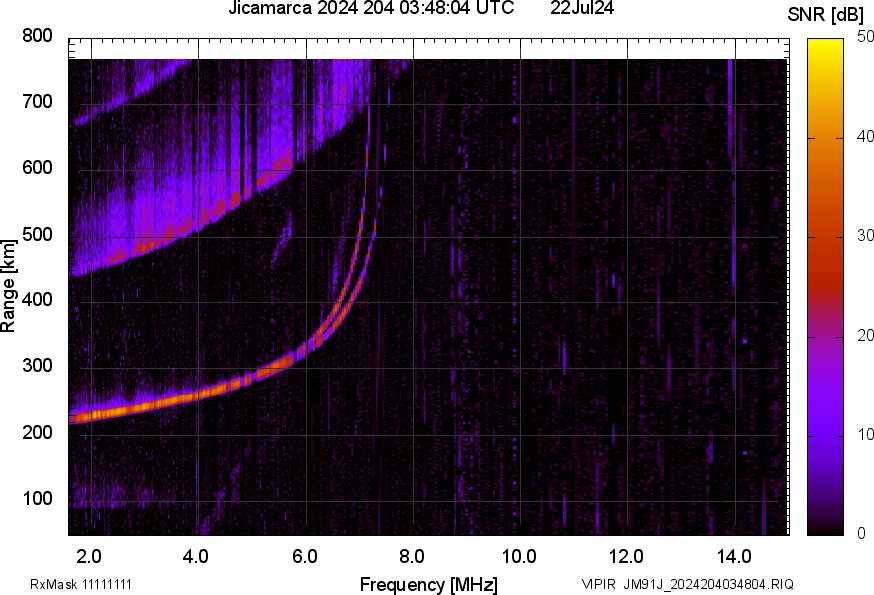
Task: Click the 8.0 frequency tick label
Action: pos(412,556)
